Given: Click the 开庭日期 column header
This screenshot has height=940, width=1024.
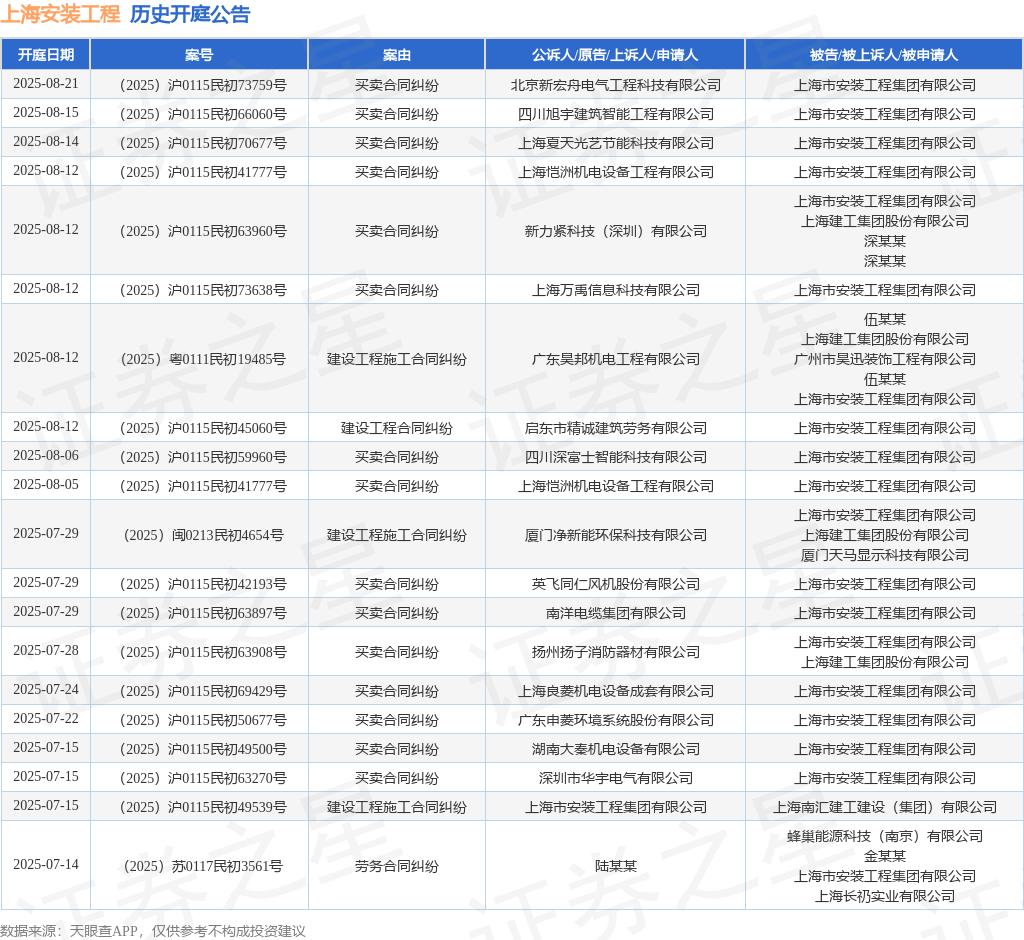Looking at the screenshot, I should point(46,55).
